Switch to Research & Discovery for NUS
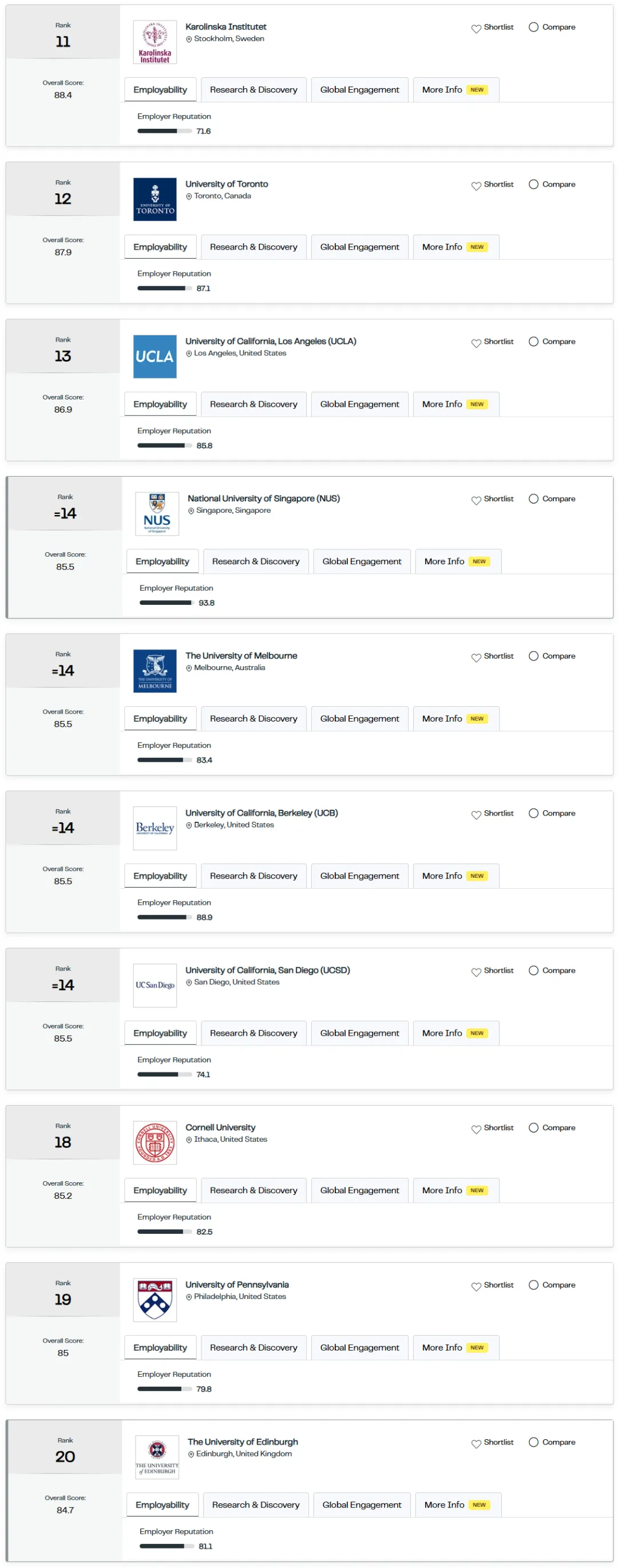Screen dimensions: 618x1568 [256, 561]
